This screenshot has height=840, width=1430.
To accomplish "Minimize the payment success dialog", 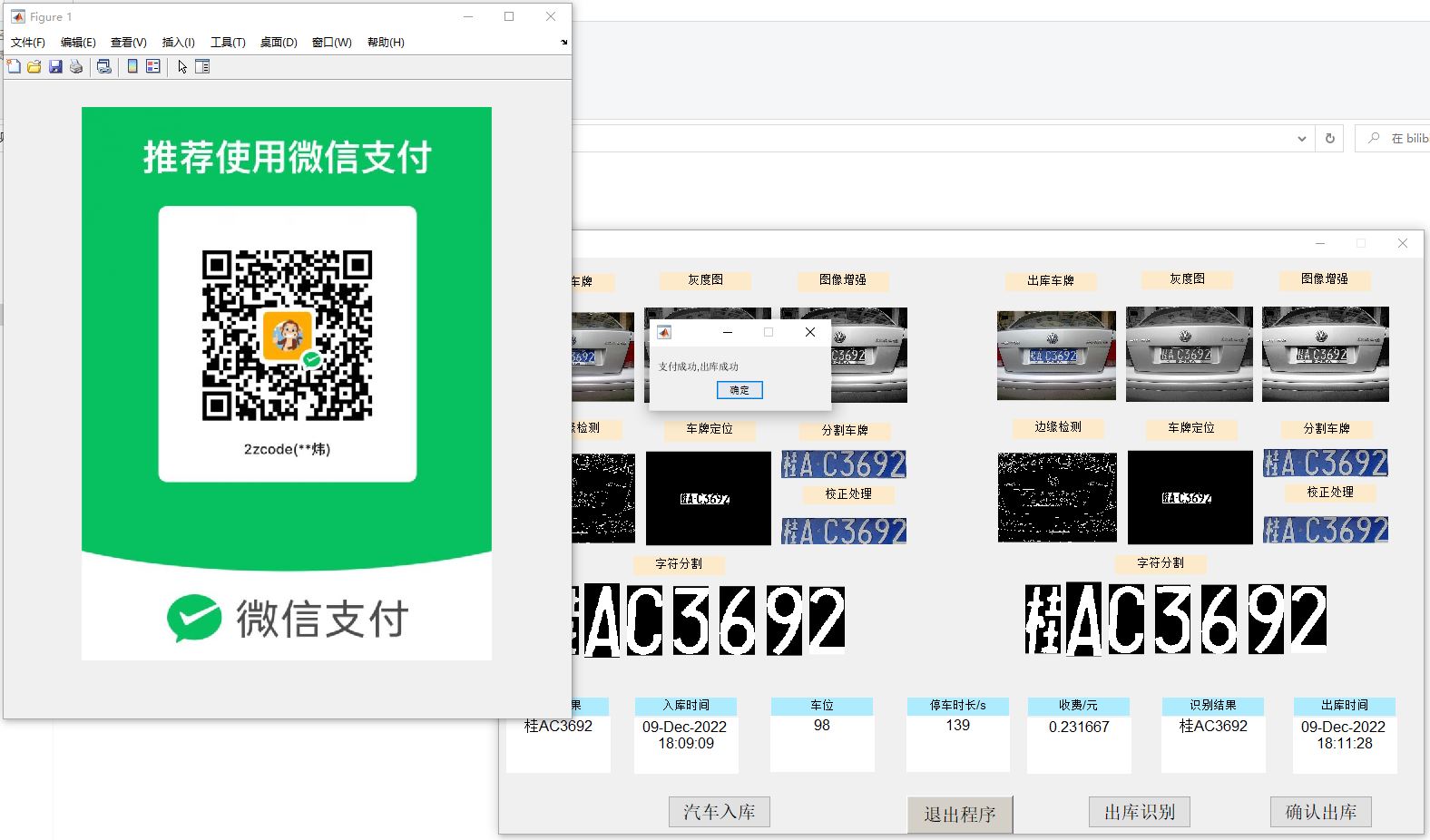I will pos(727,332).
